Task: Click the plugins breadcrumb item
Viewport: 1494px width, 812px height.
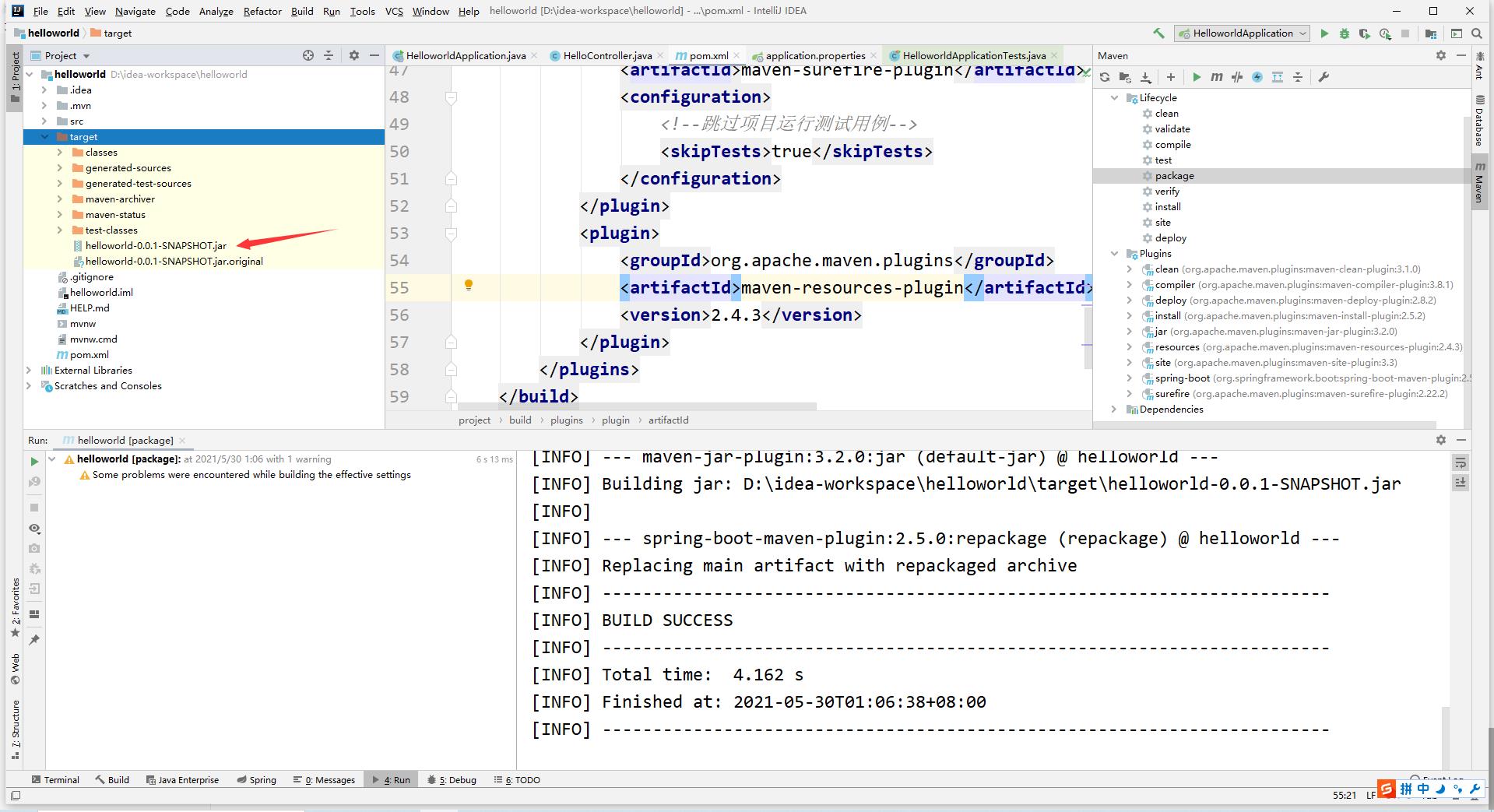Action: click(x=566, y=420)
